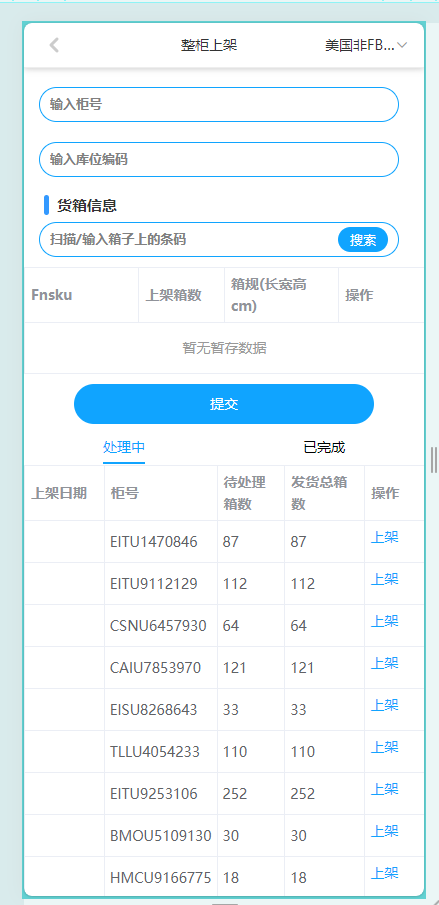Select the CAIU7853970 container number cell
Image resolution: width=439 pixels, height=905 pixels.
click(161, 668)
